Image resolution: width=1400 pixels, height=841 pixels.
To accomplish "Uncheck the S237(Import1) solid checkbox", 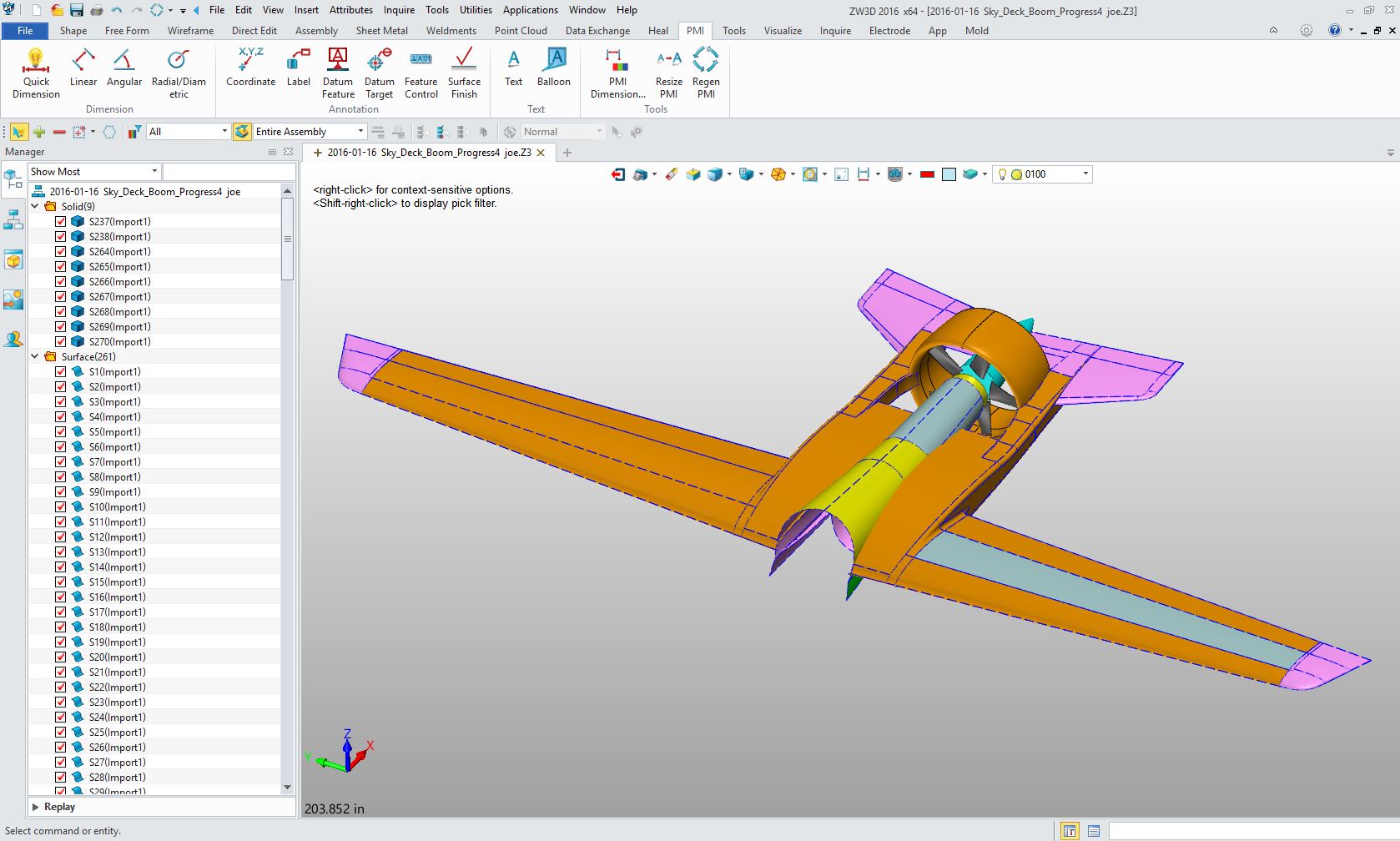I will pos(61,222).
